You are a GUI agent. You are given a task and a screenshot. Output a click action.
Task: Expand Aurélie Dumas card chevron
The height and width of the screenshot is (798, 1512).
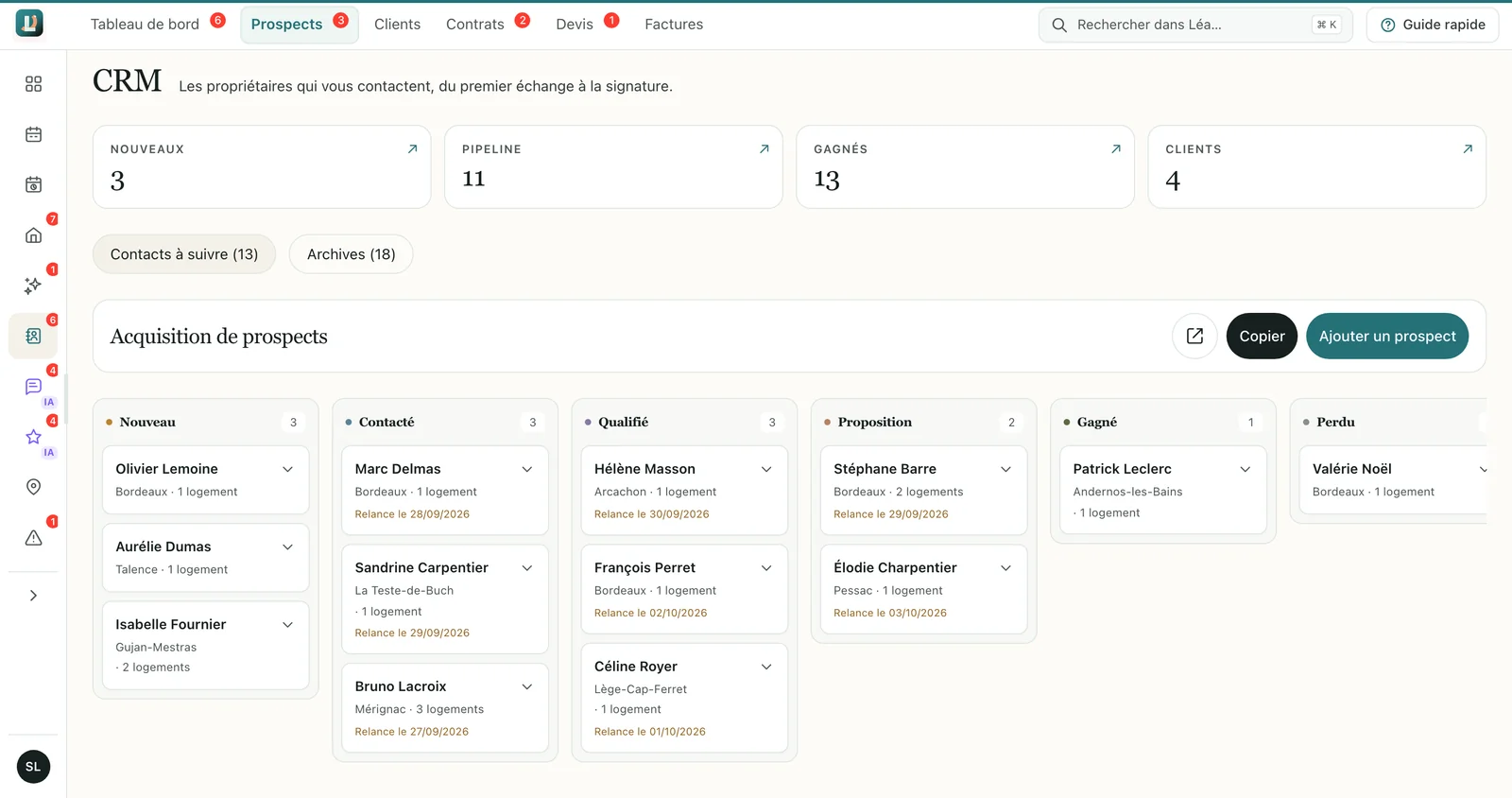tap(288, 546)
